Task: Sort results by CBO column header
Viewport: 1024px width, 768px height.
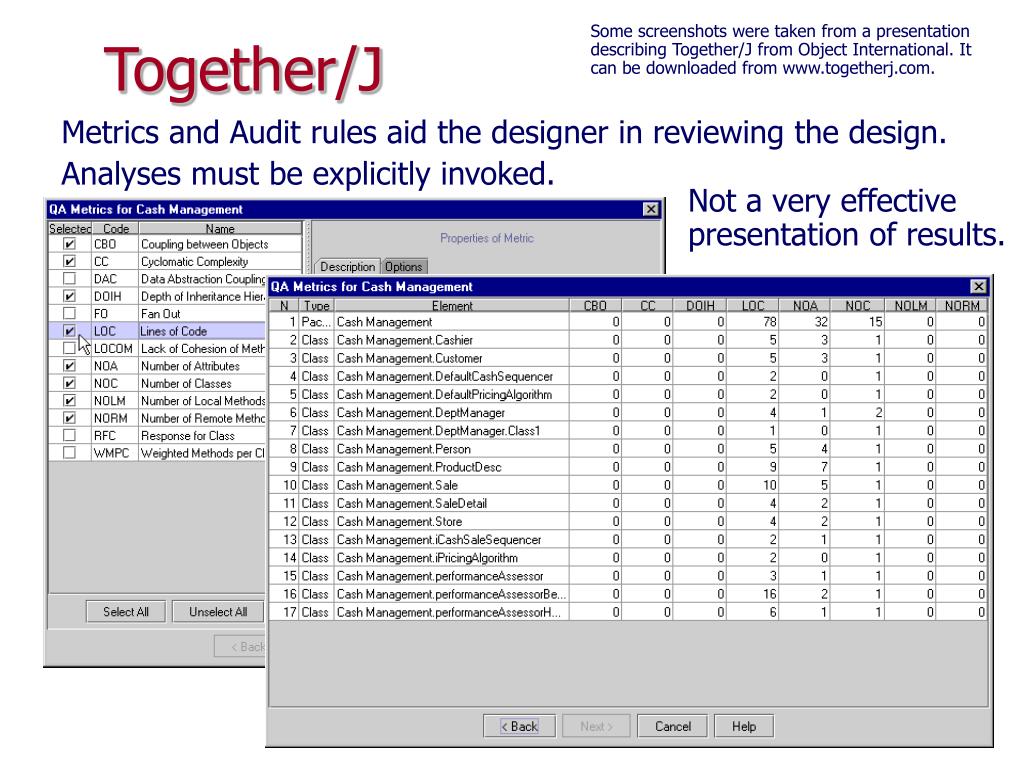Action: click(x=595, y=306)
